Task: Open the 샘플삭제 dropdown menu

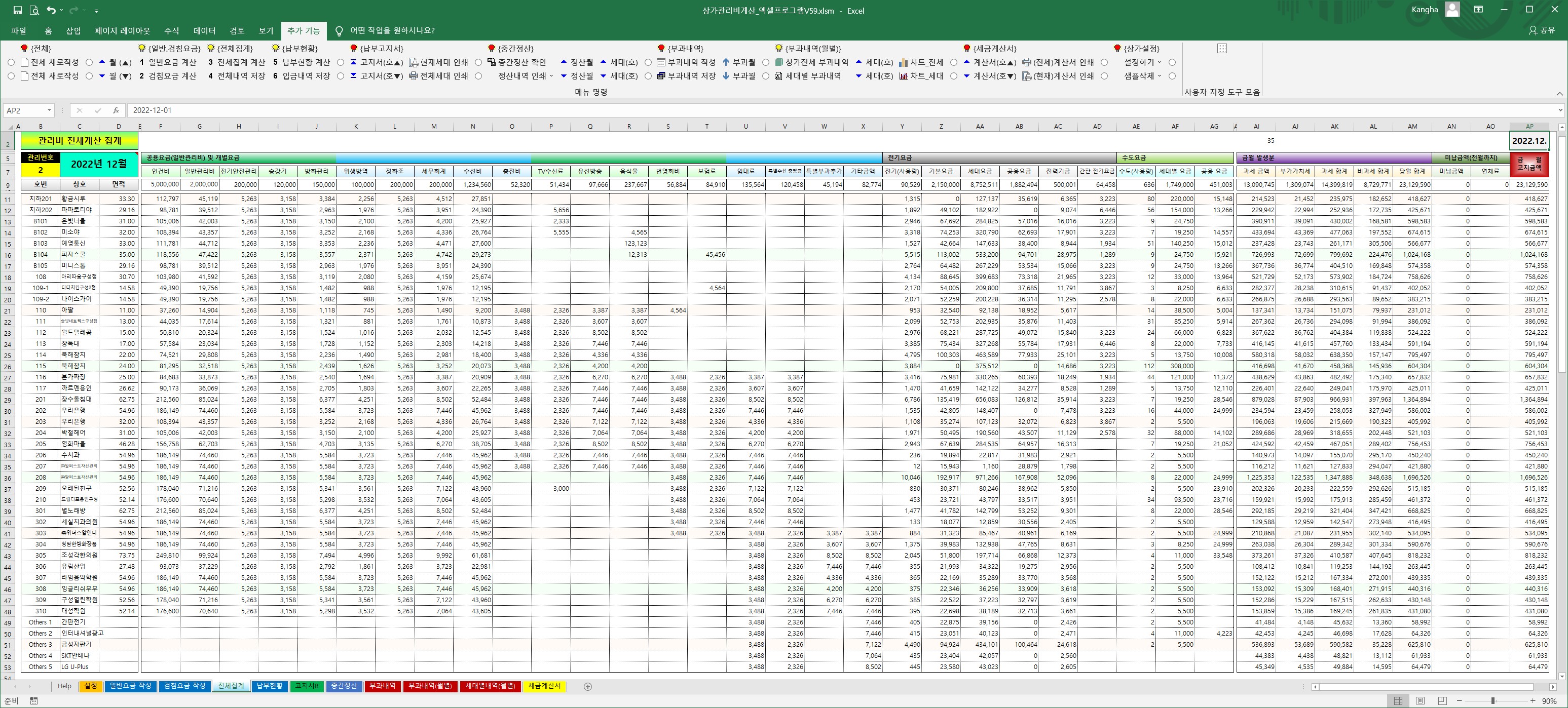Action: (1159, 76)
